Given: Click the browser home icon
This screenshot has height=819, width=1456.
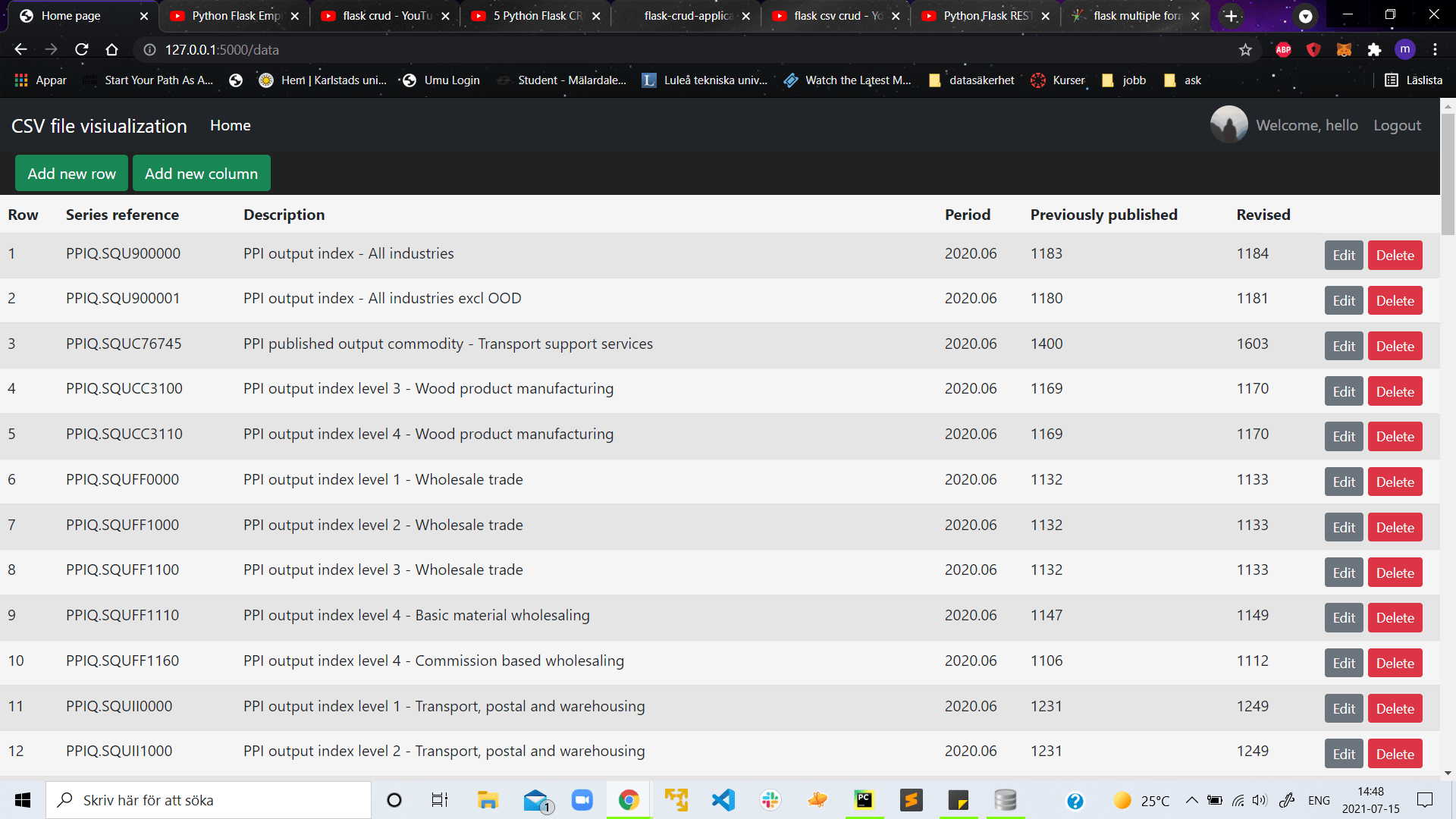Looking at the screenshot, I should 111,49.
